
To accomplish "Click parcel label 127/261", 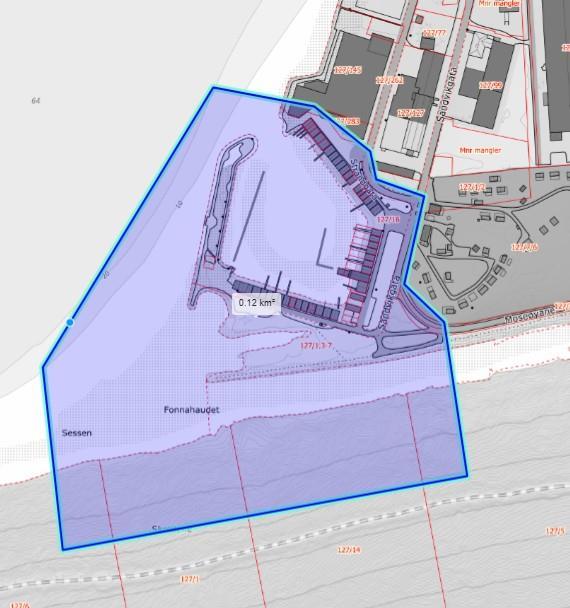I will pos(390,80).
